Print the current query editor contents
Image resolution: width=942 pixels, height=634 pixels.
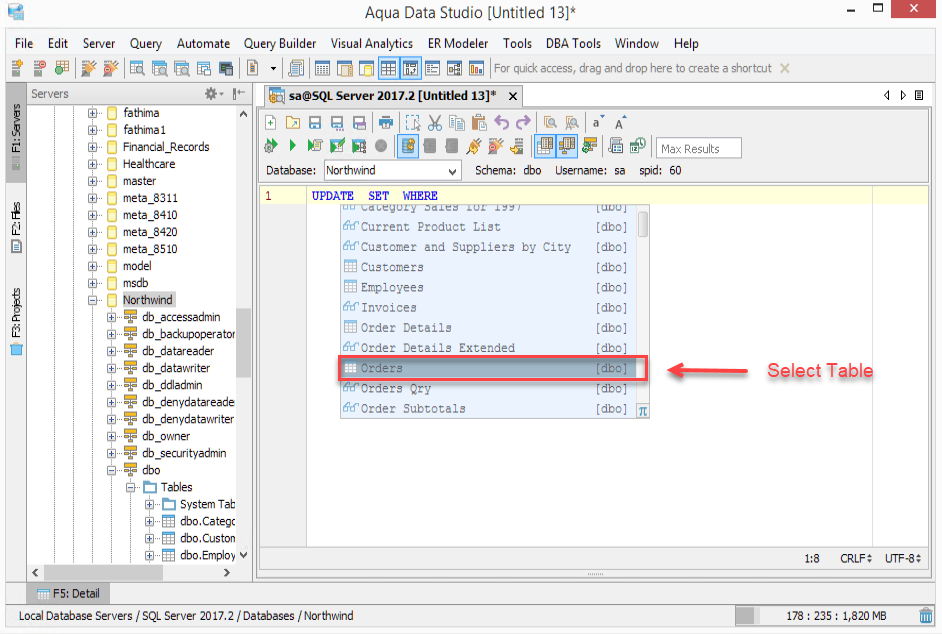[386, 122]
